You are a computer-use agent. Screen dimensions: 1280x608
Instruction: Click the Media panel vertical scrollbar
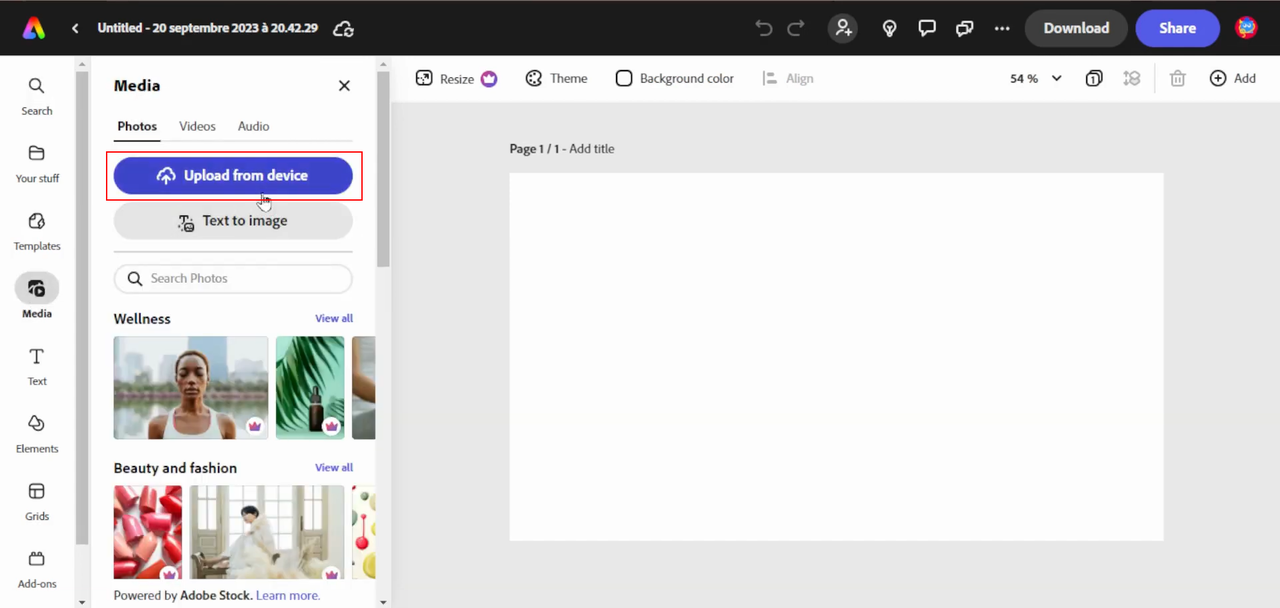pos(383,170)
